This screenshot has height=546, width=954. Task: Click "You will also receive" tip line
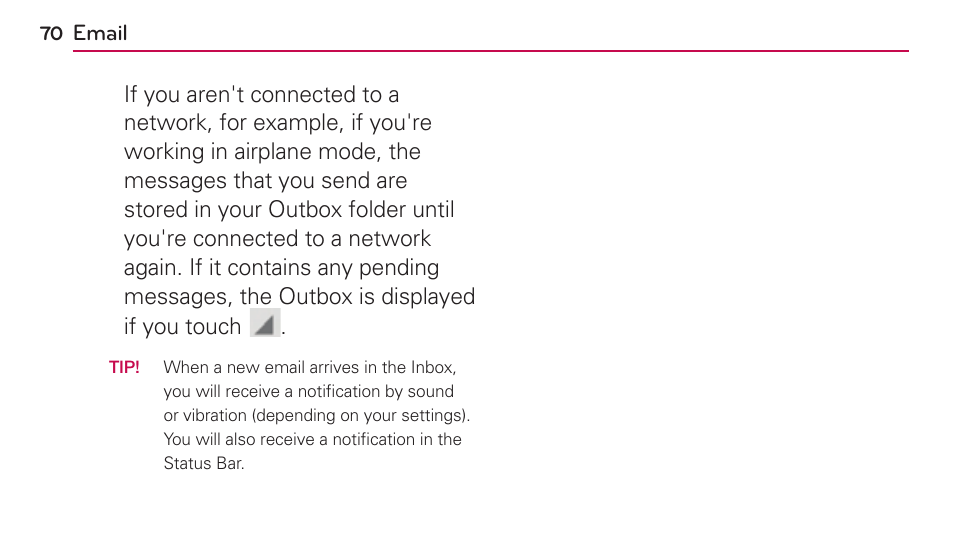[x=239, y=439]
